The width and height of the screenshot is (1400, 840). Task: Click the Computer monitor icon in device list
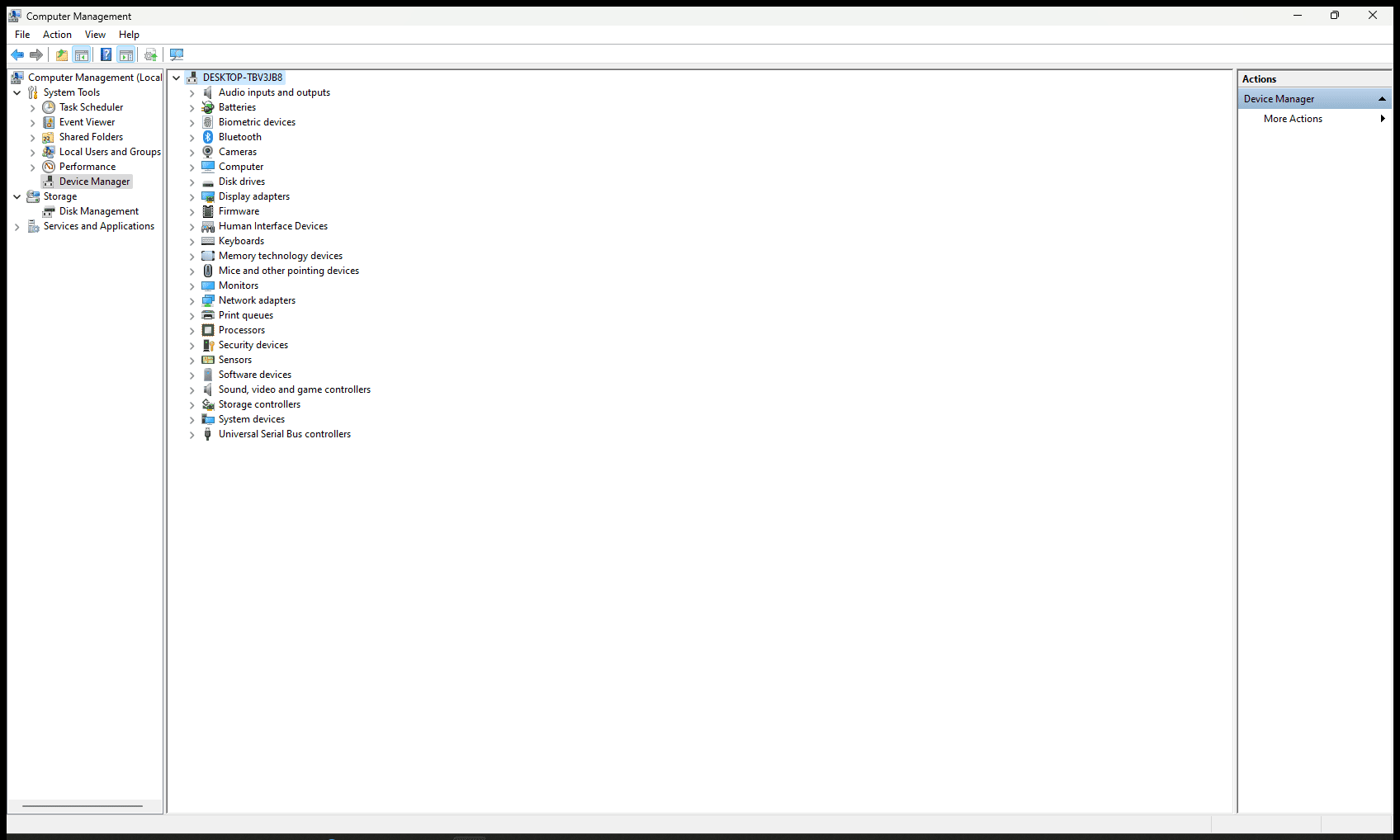(208, 167)
